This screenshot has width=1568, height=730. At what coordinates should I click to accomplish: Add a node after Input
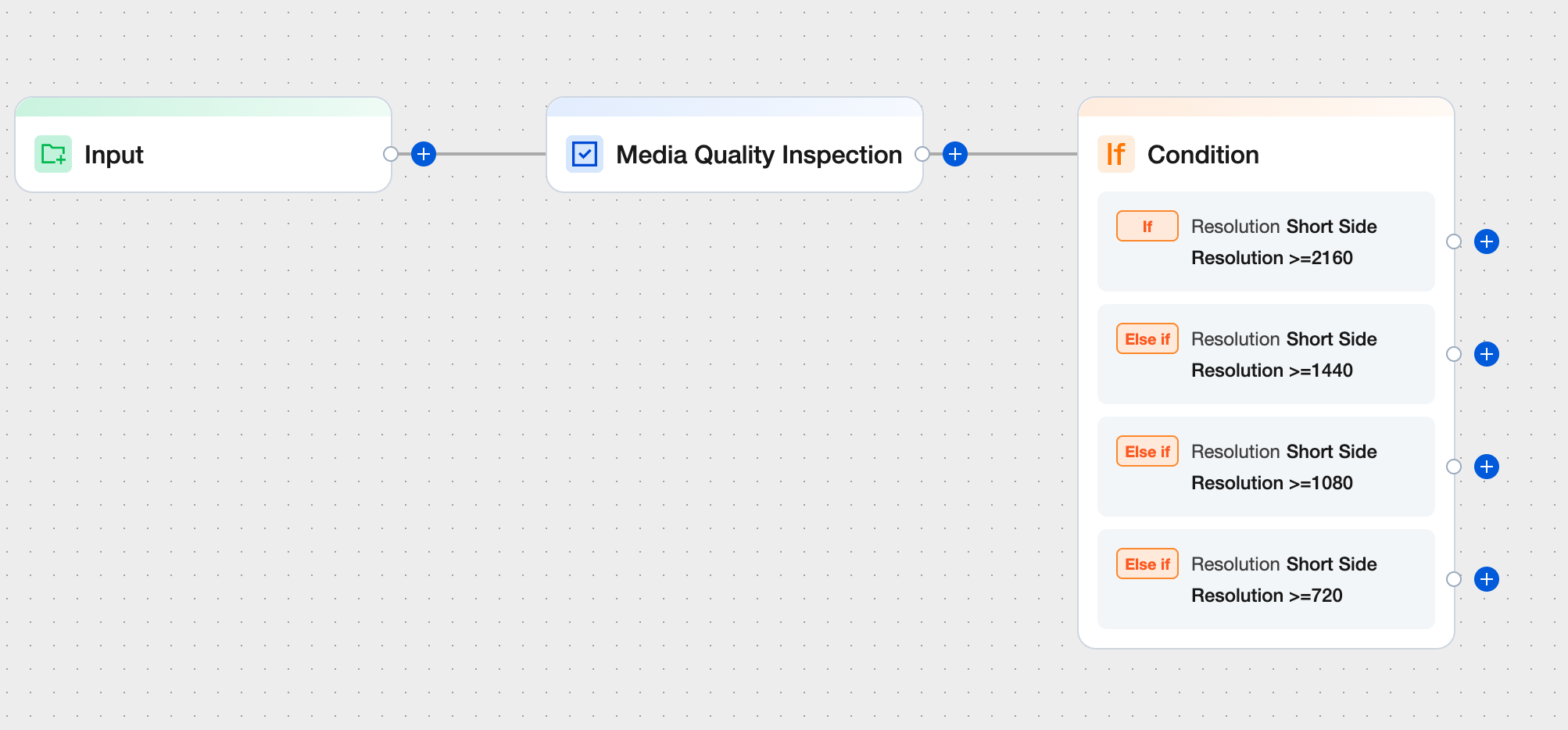pos(424,154)
